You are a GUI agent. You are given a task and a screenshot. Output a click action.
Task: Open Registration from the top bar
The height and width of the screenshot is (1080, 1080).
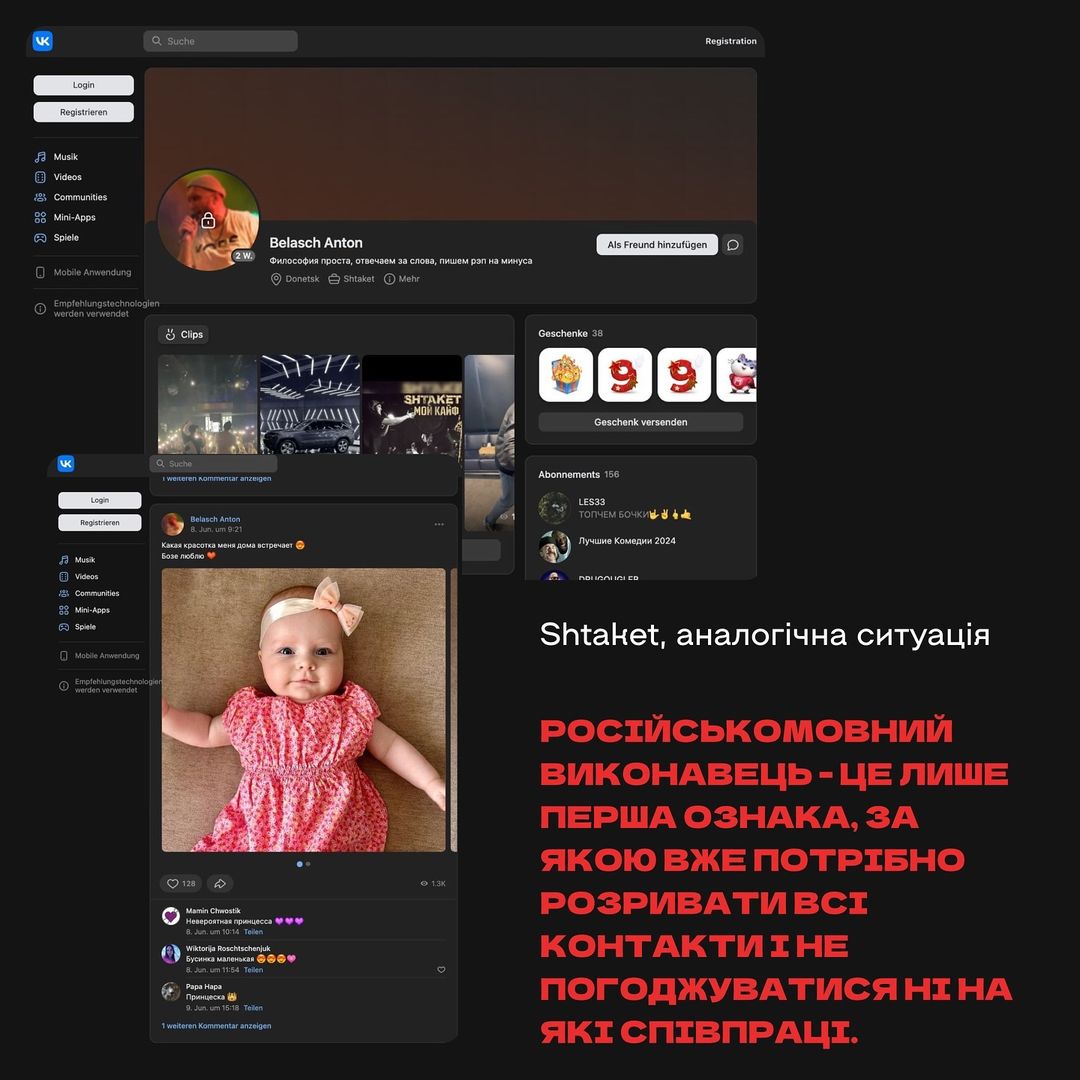click(730, 41)
